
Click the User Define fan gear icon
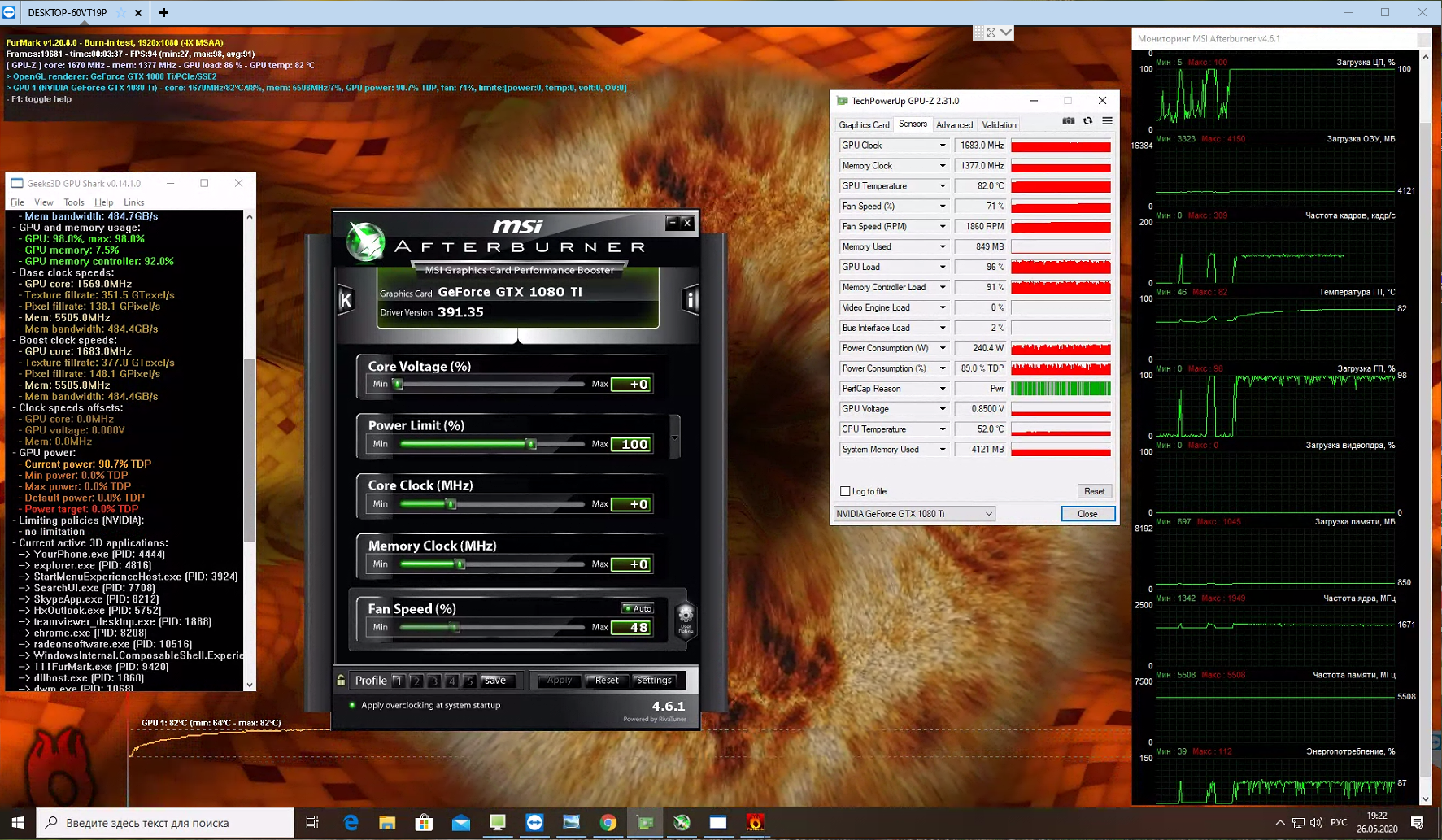686,621
